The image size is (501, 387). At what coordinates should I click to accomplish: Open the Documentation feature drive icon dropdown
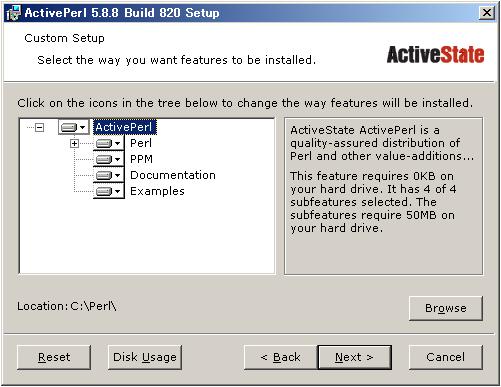point(109,175)
